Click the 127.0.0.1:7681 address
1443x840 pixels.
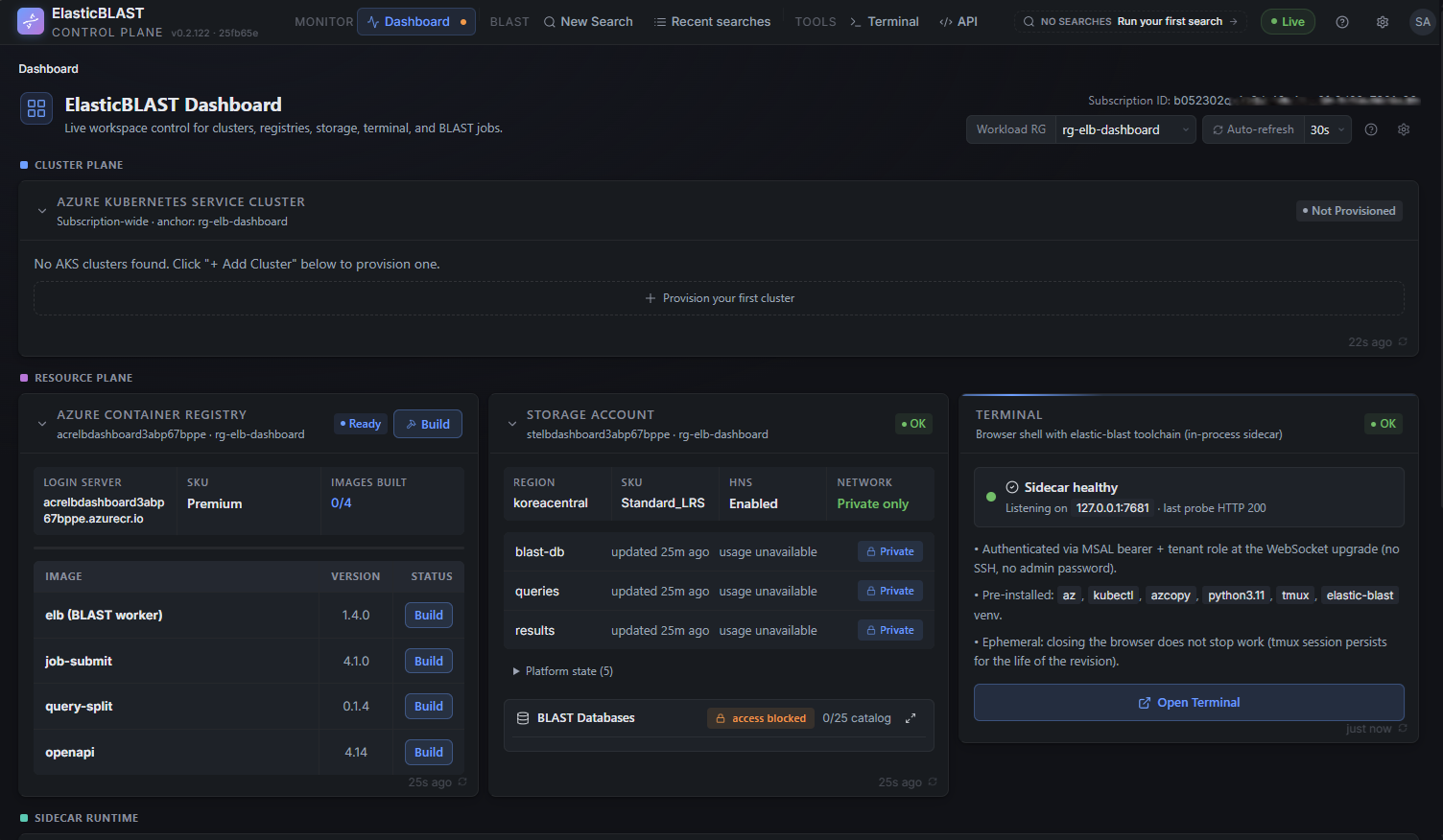(1113, 508)
